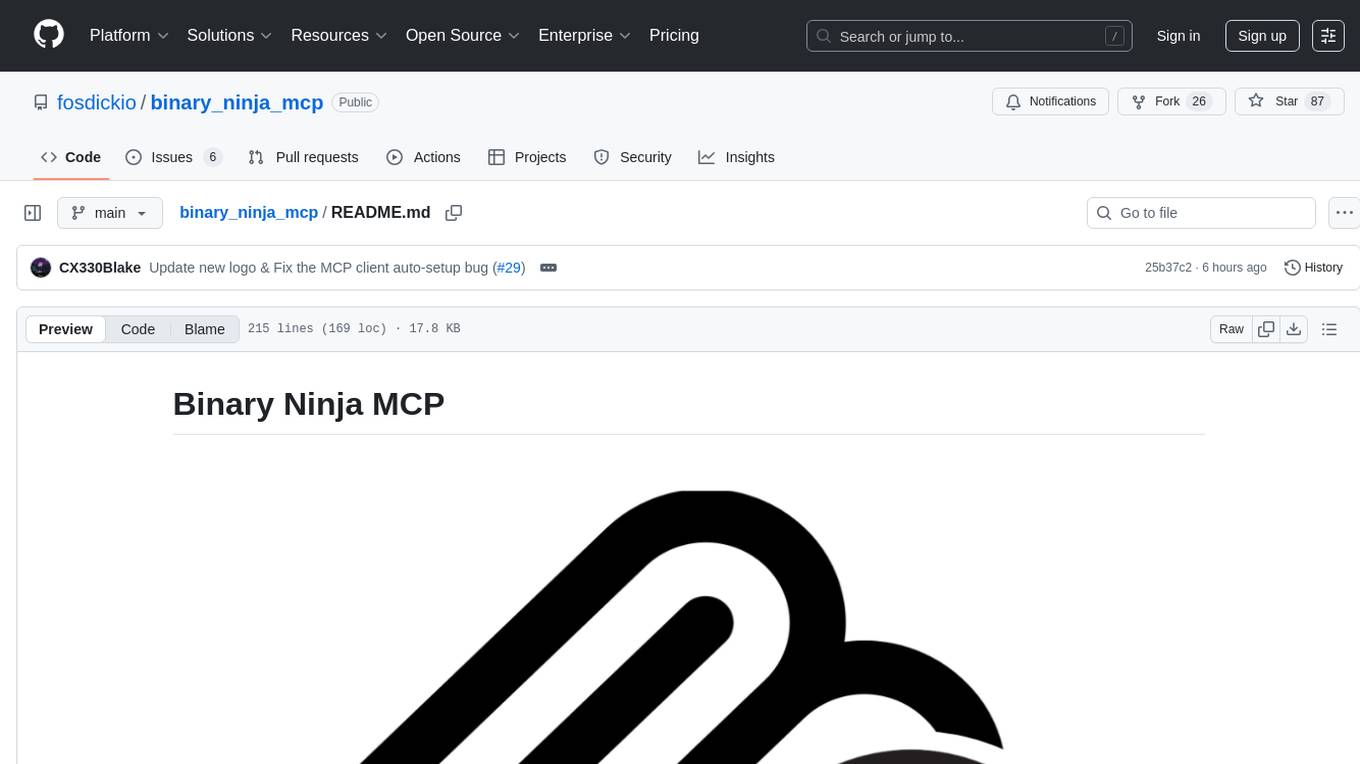
Task: Click the Sign up button
Action: 1262,36
